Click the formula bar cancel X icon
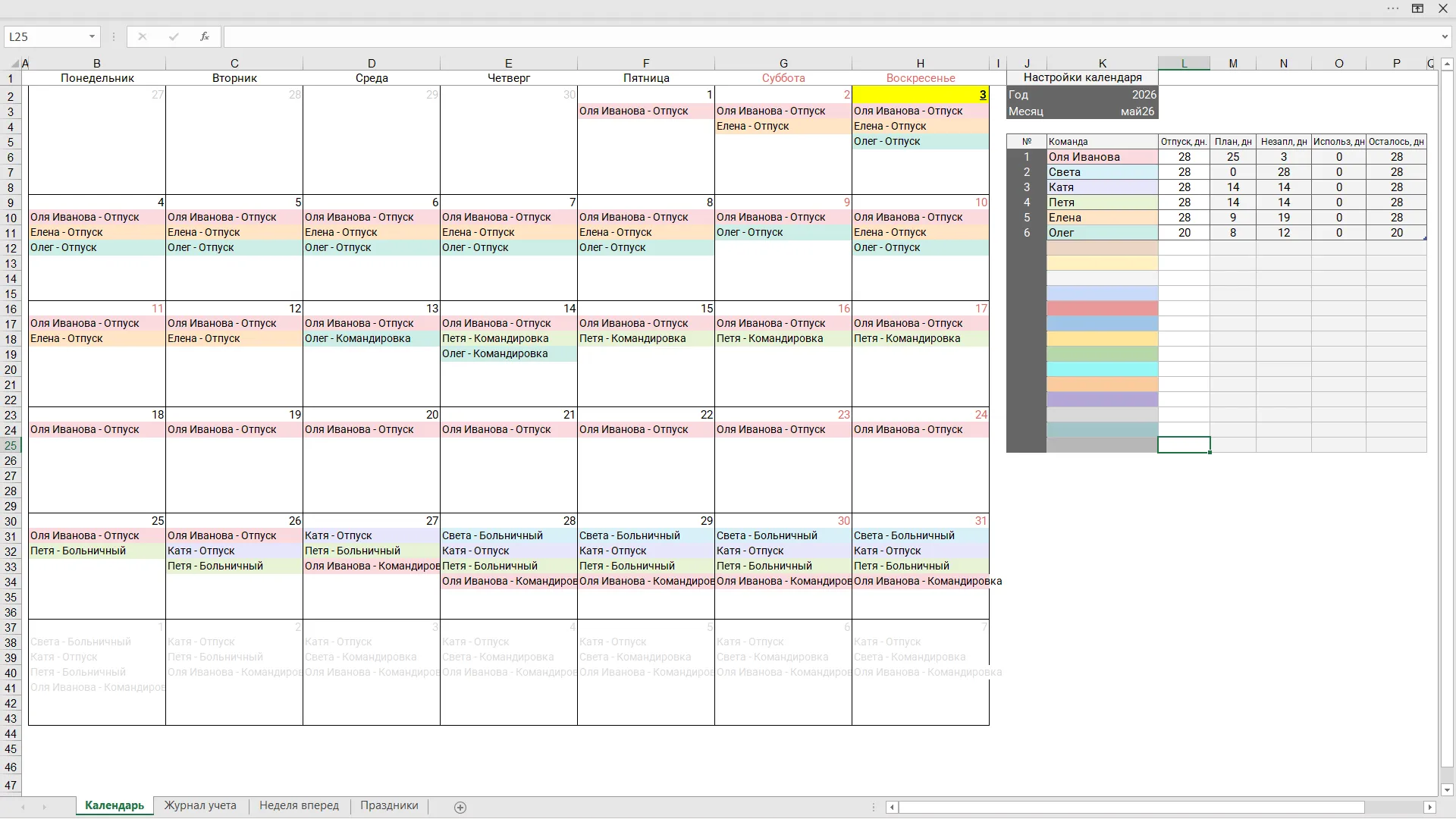 (x=142, y=36)
